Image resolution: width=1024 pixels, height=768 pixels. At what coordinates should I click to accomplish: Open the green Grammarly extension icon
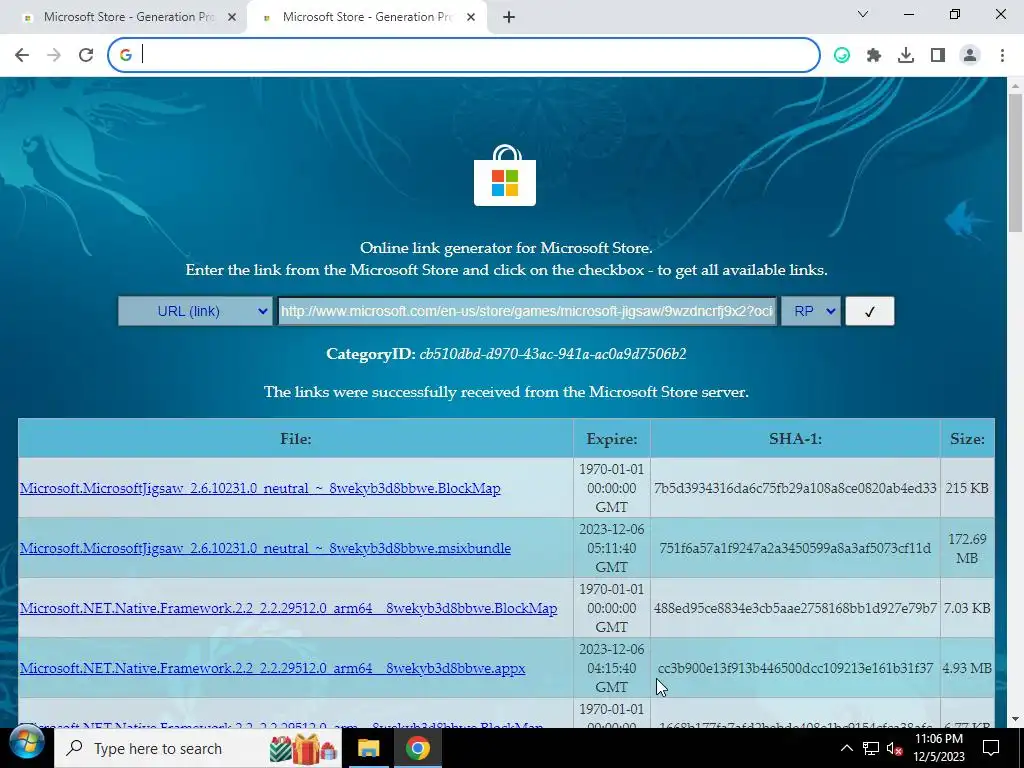click(842, 56)
